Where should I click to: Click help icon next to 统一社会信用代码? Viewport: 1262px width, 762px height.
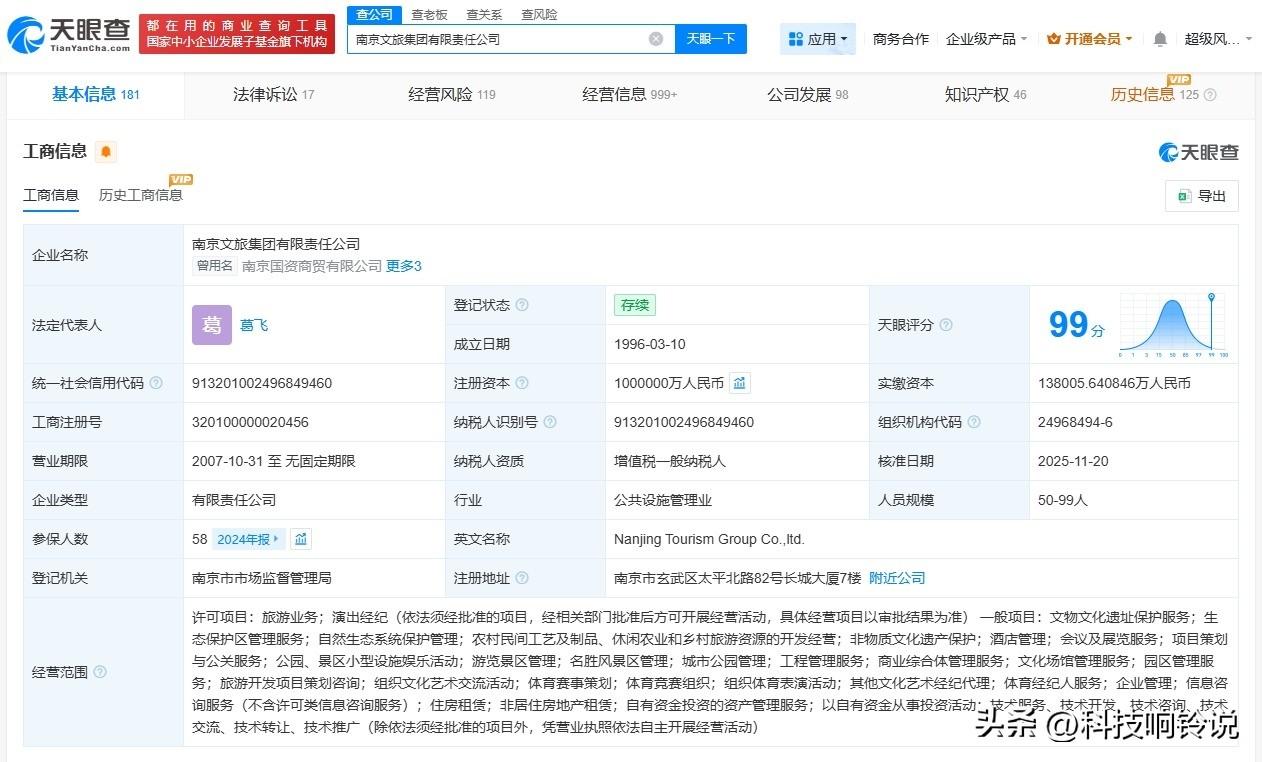coord(156,383)
